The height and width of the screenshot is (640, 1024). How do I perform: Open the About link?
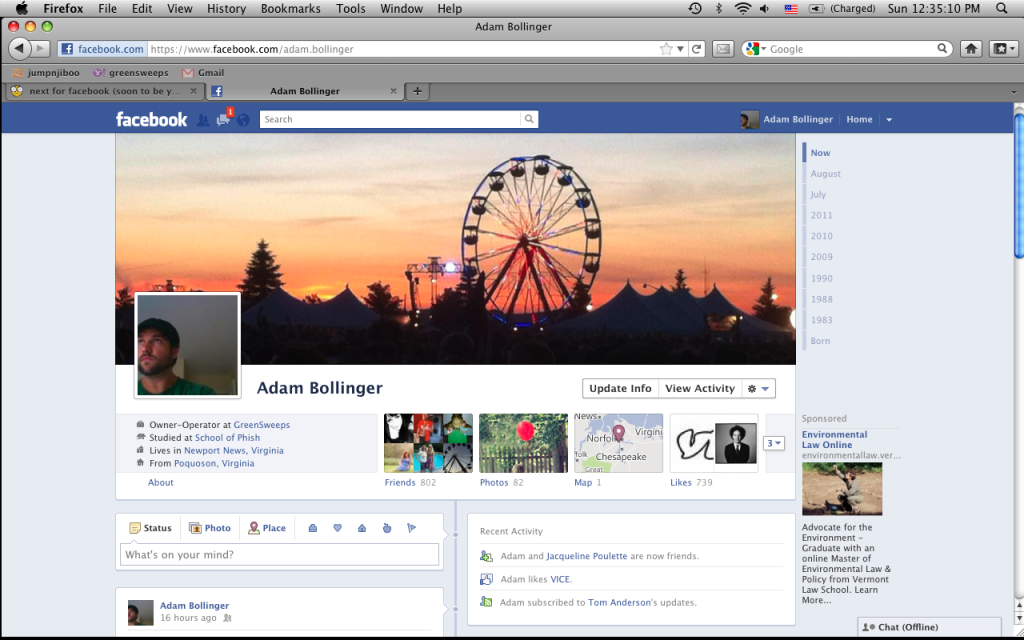(161, 483)
